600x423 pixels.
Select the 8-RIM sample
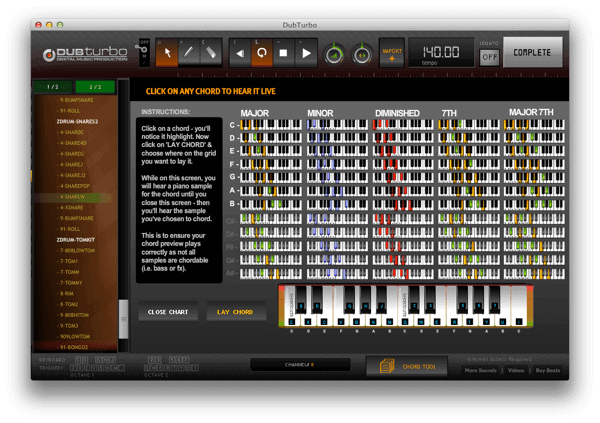tap(67, 294)
